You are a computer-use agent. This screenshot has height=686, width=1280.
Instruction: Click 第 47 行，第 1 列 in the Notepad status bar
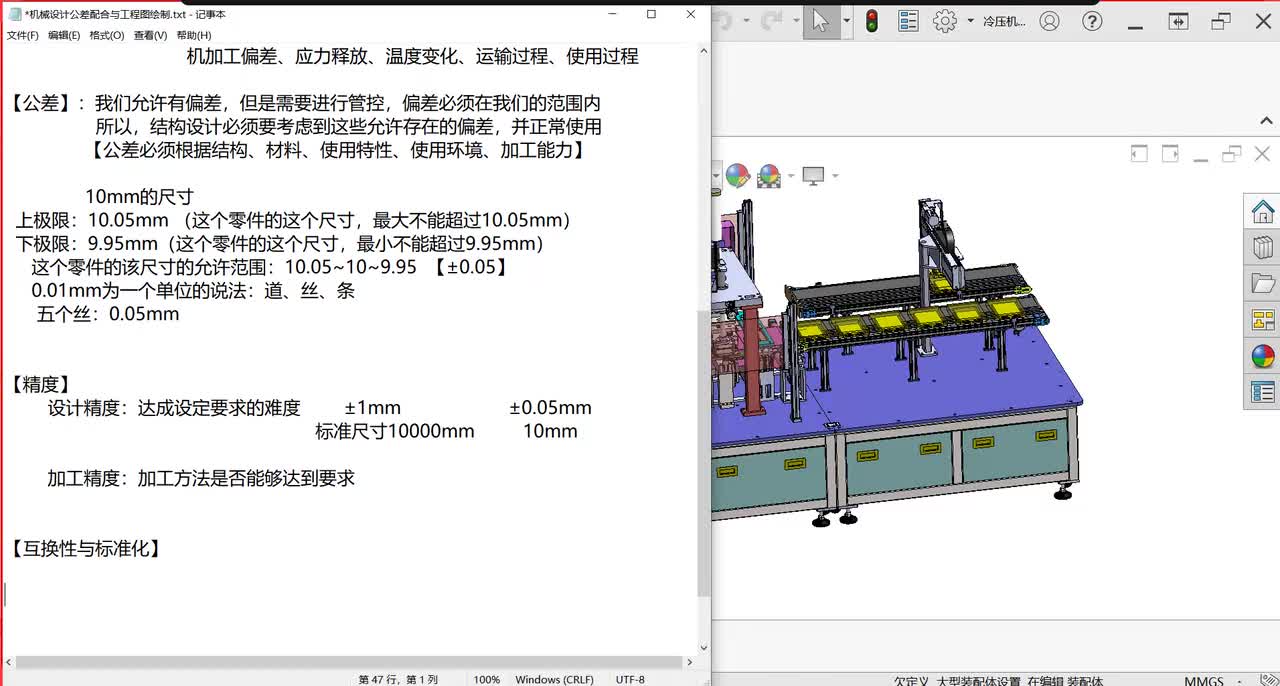click(x=398, y=679)
